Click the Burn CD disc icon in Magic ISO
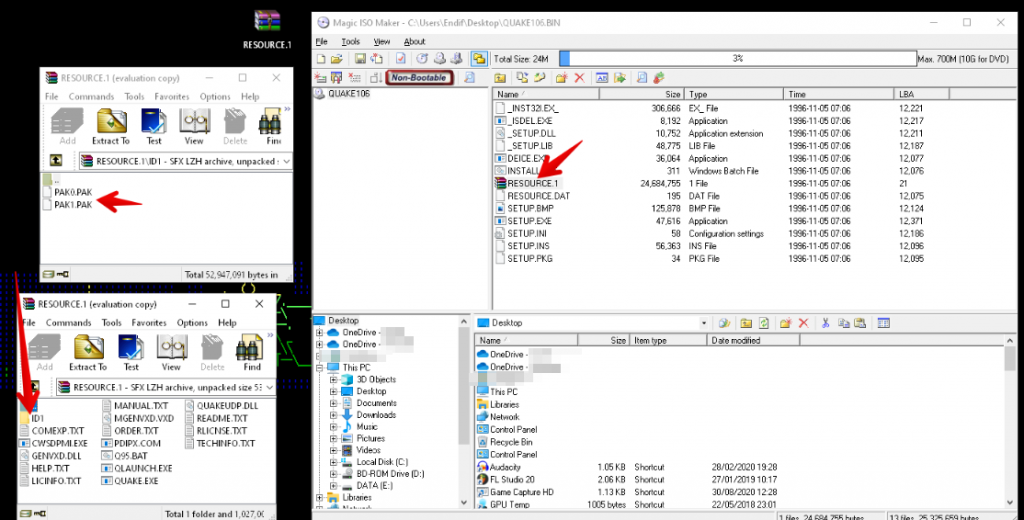 [423, 59]
